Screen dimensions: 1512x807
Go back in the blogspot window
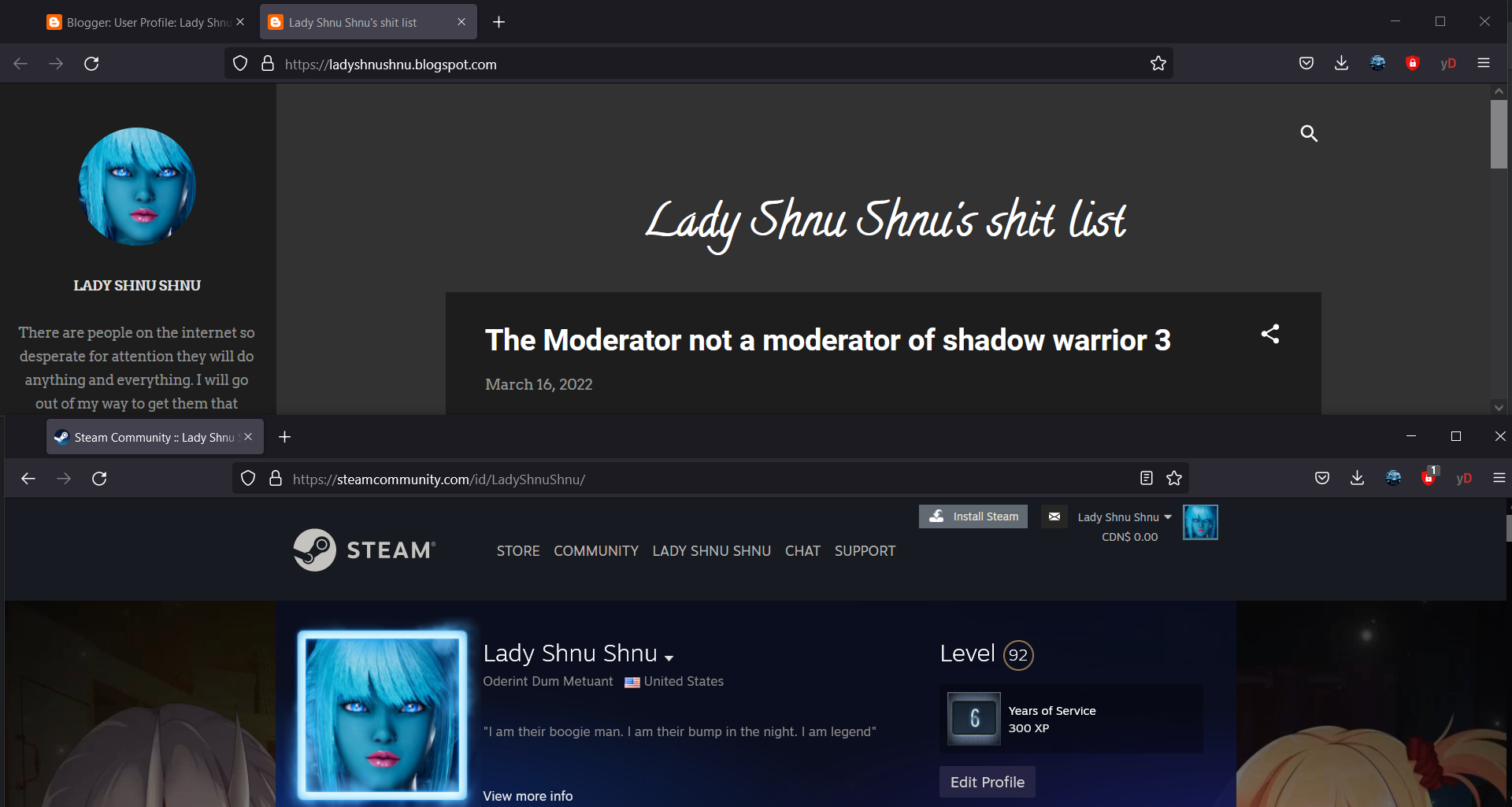point(20,64)
